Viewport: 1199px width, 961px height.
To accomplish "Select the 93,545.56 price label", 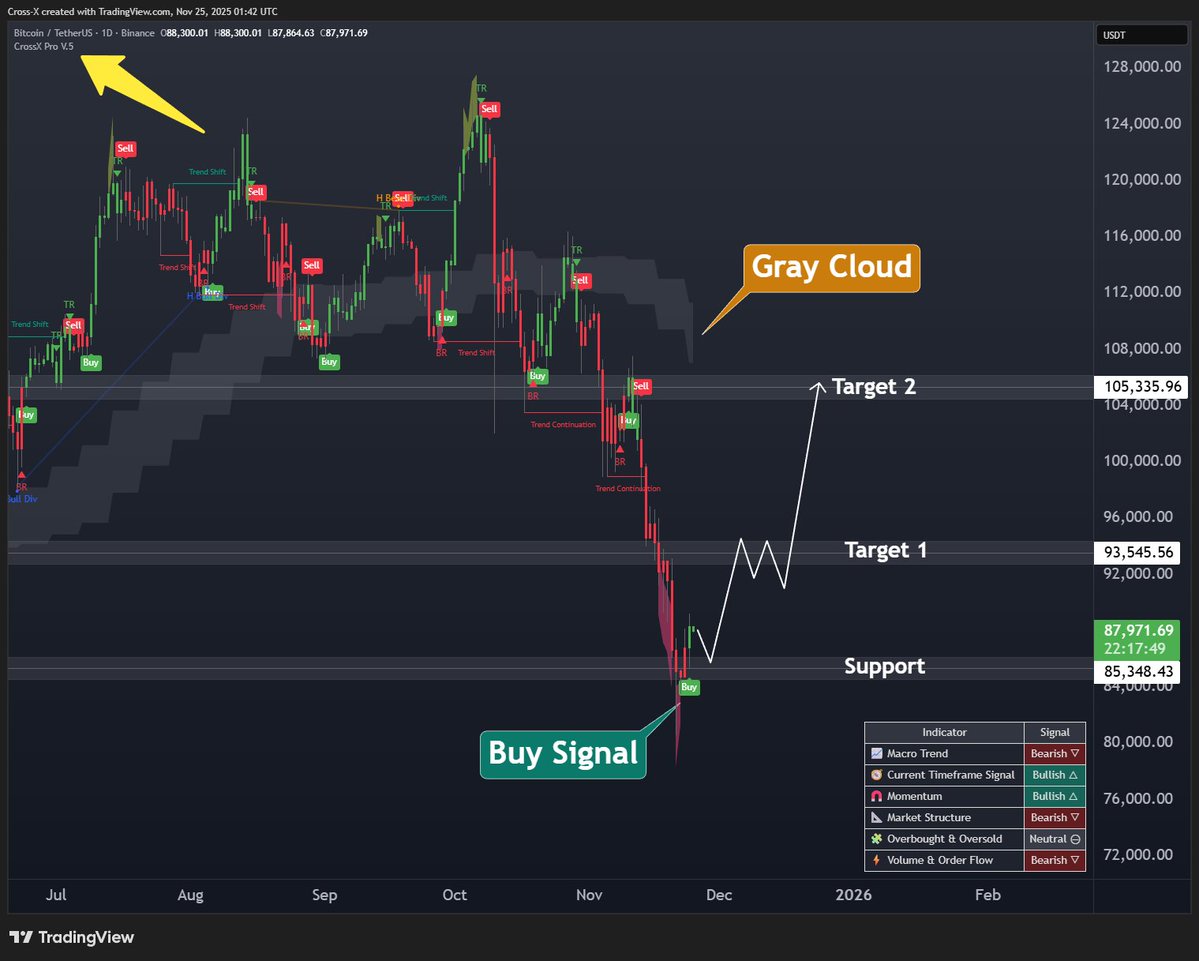I will tap(1138, 552).
